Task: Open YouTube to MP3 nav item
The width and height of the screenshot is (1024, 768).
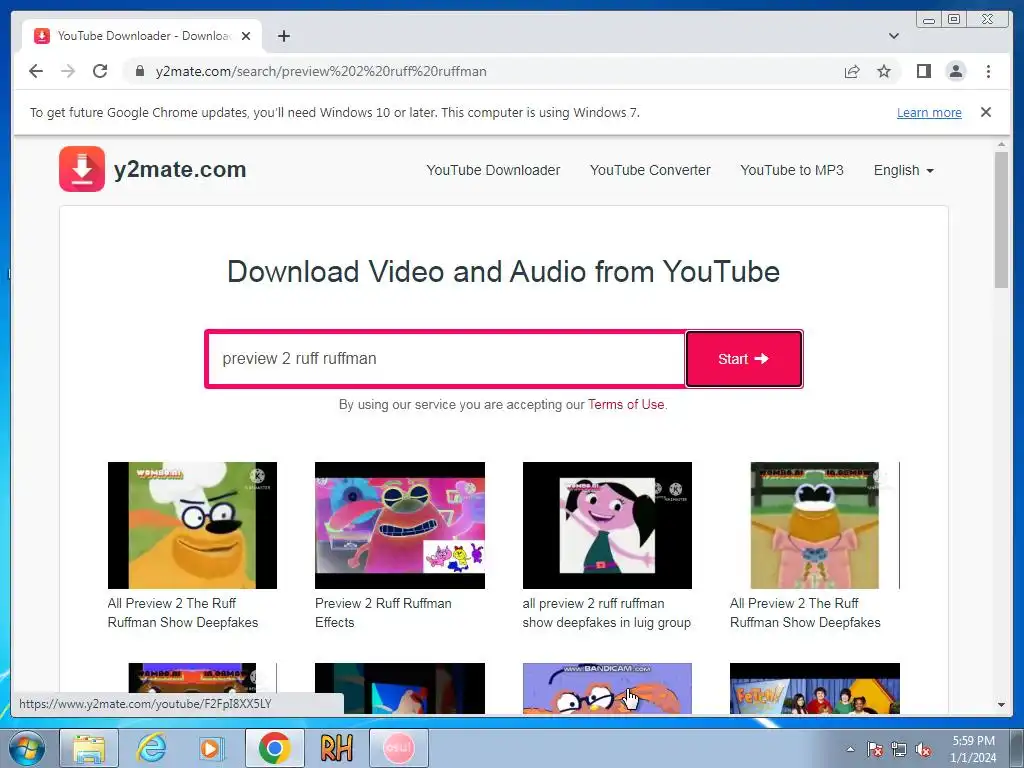Action: pos(792,170)
